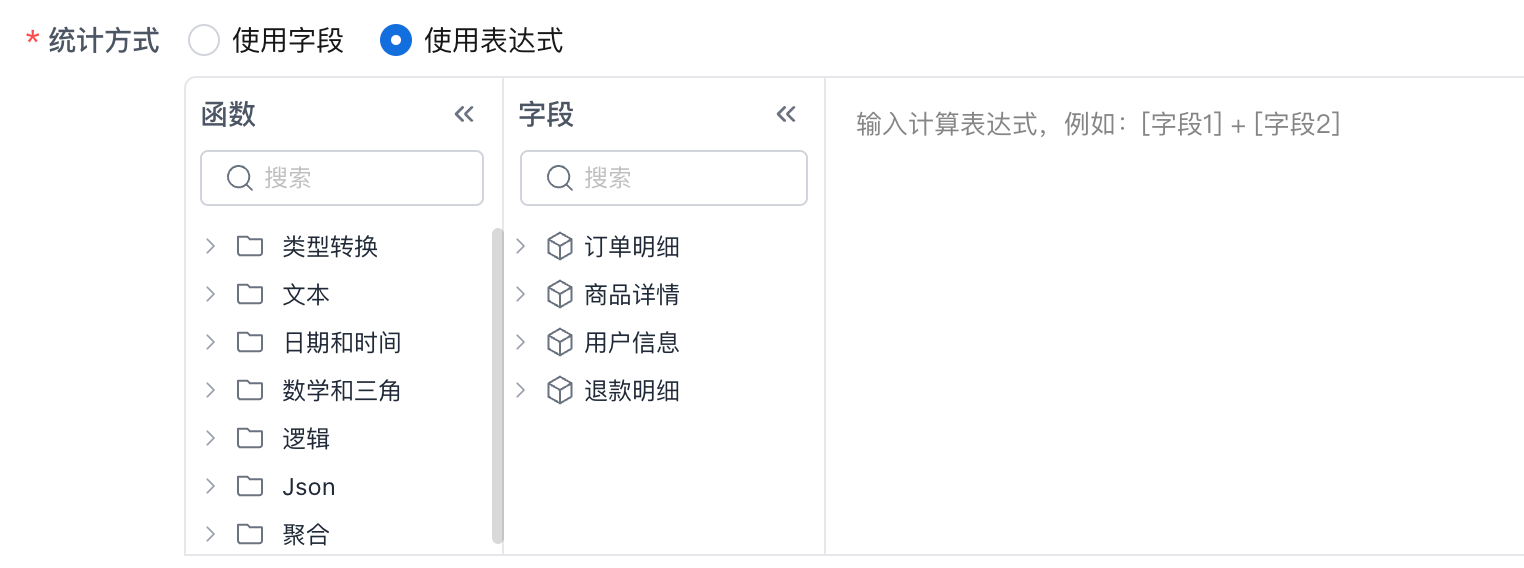Image resolution: width=1524 pixels, height=568 pixels.
Task: Click the 日期和时间 folder icon
Action: pyautogui.click(x=250, y=342)
